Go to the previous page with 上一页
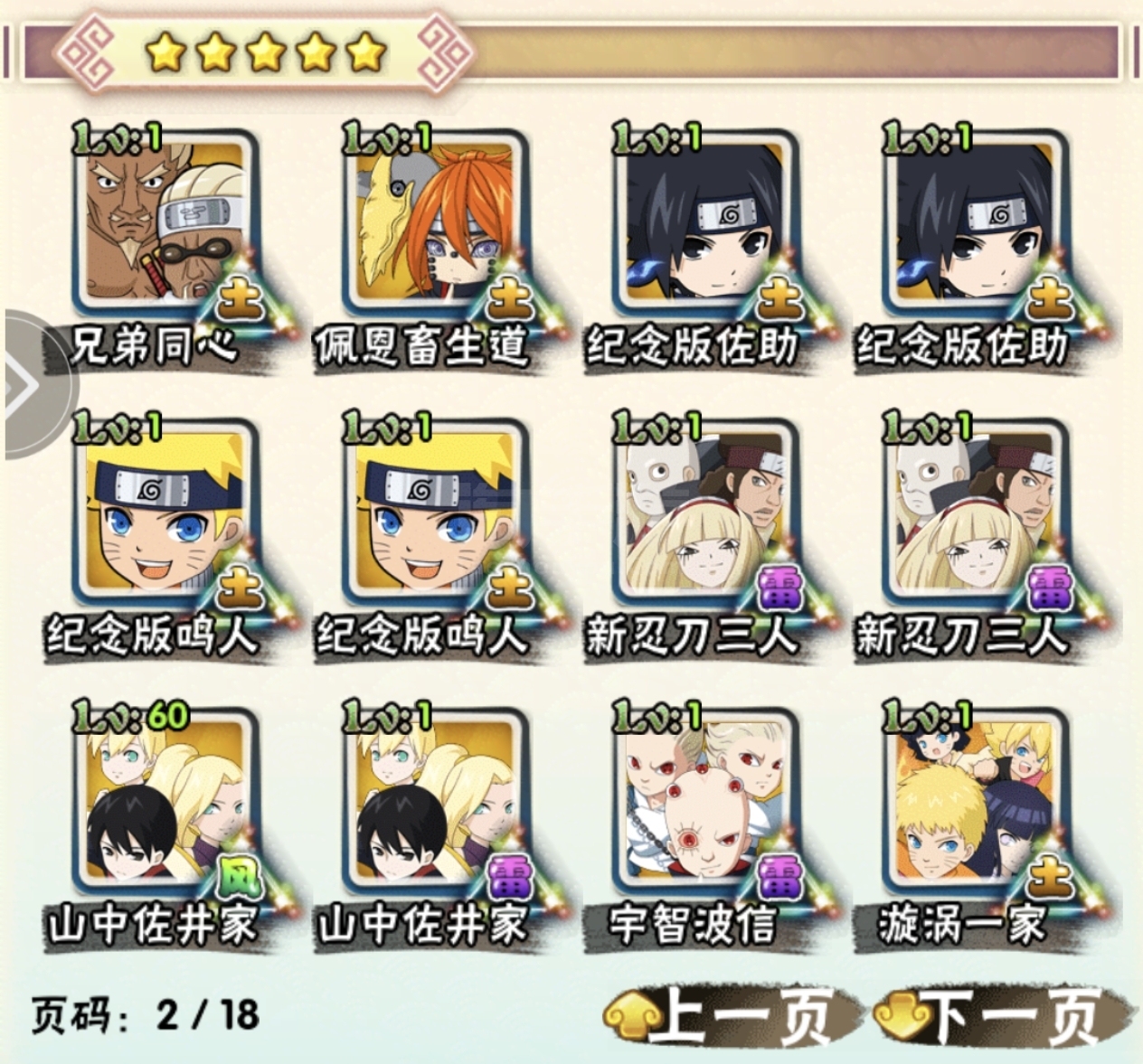 pos(731,1016)
